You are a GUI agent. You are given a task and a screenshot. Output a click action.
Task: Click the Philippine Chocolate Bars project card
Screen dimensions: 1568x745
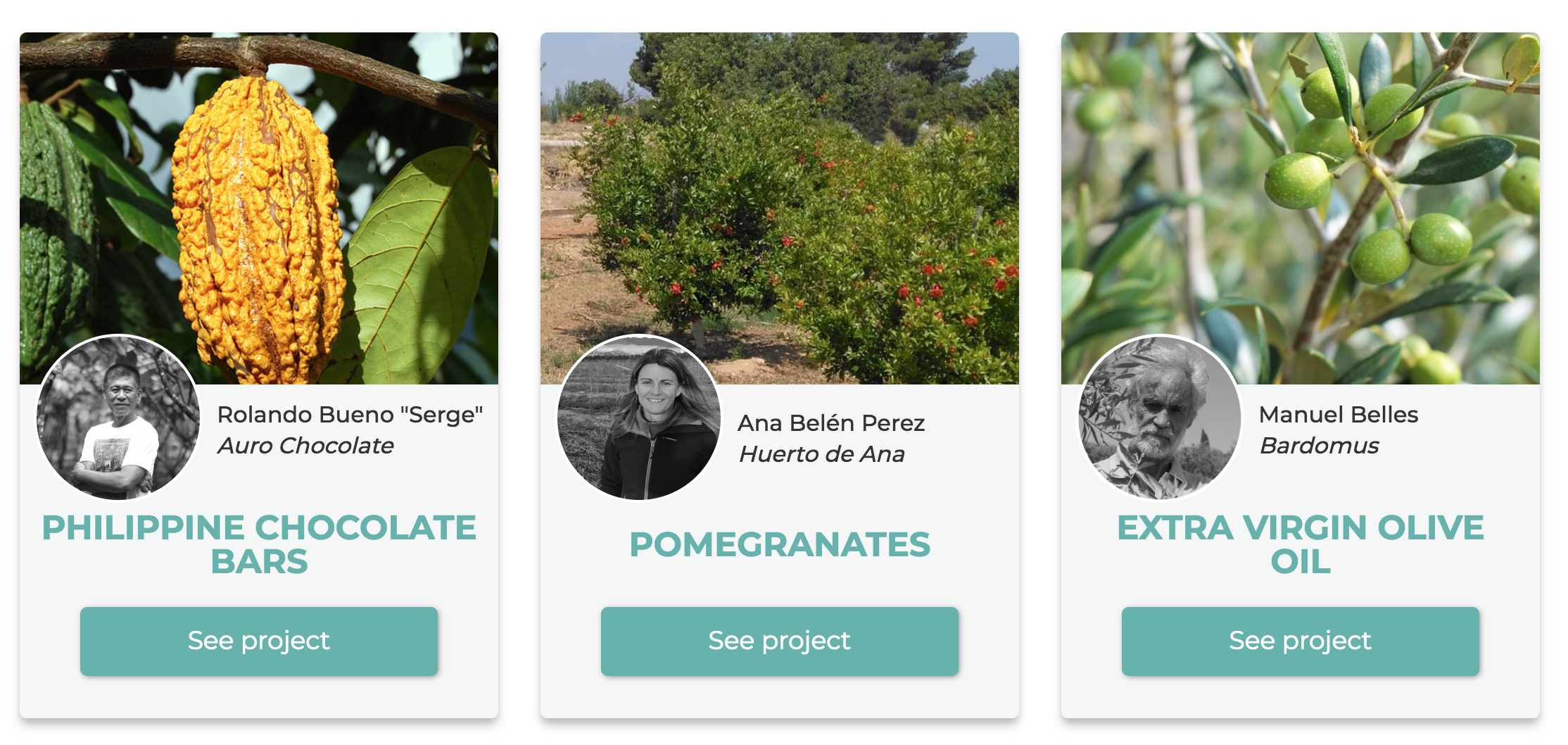pos(258,352)
